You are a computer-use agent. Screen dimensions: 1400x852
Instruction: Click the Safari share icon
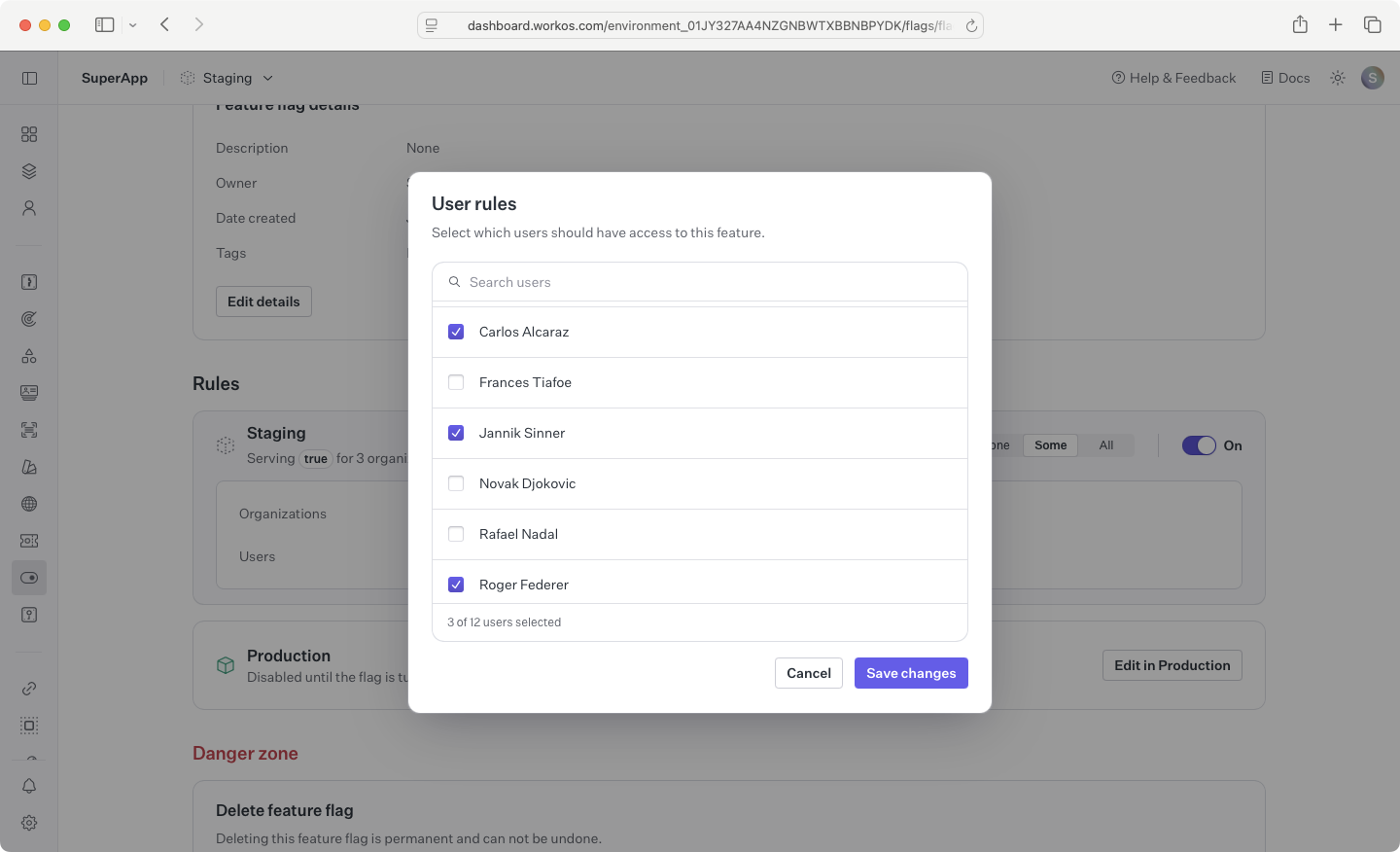coord(1300,25)
